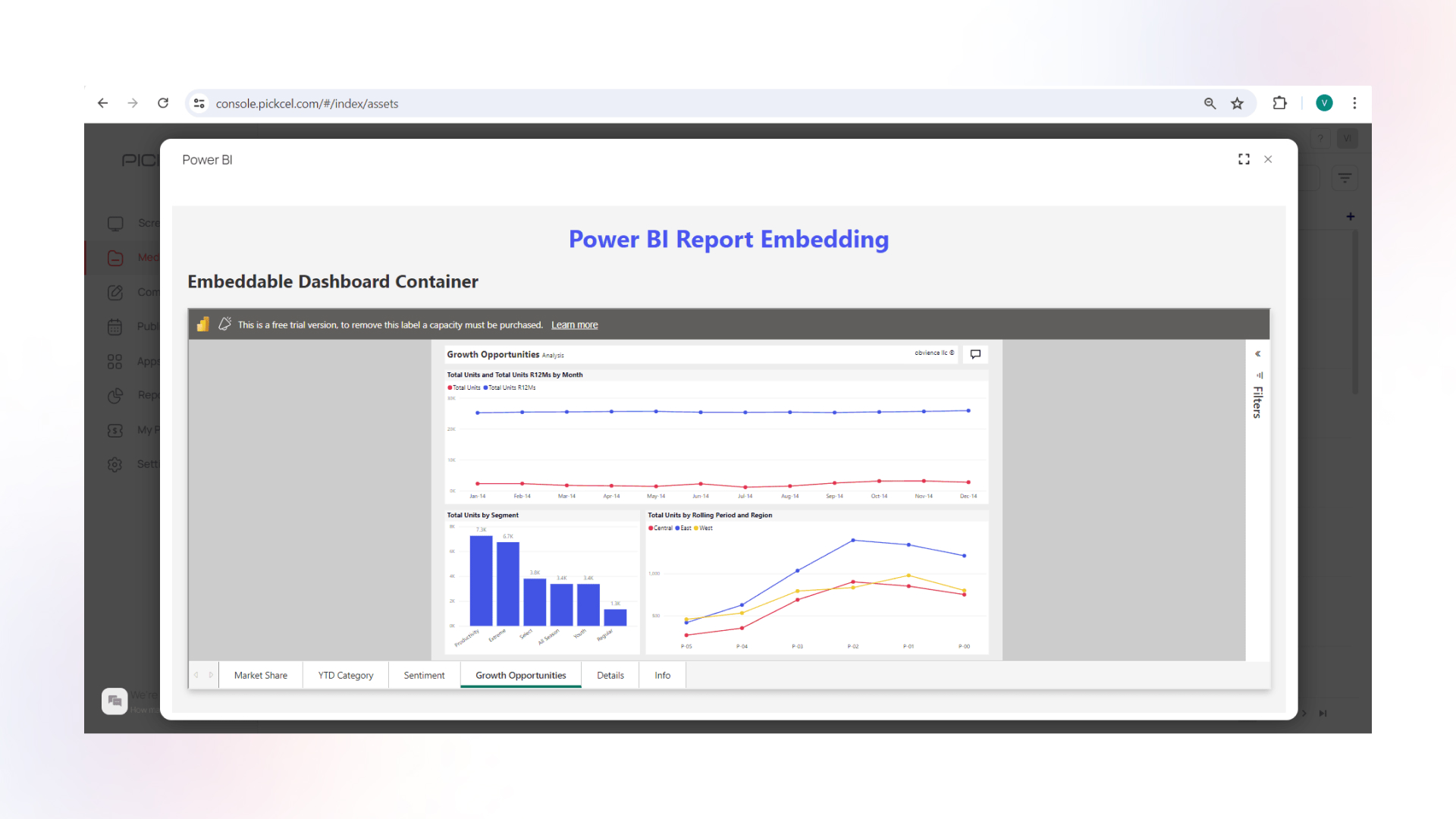
Task: Switch to the Info tab
Action: click(663, 675)
